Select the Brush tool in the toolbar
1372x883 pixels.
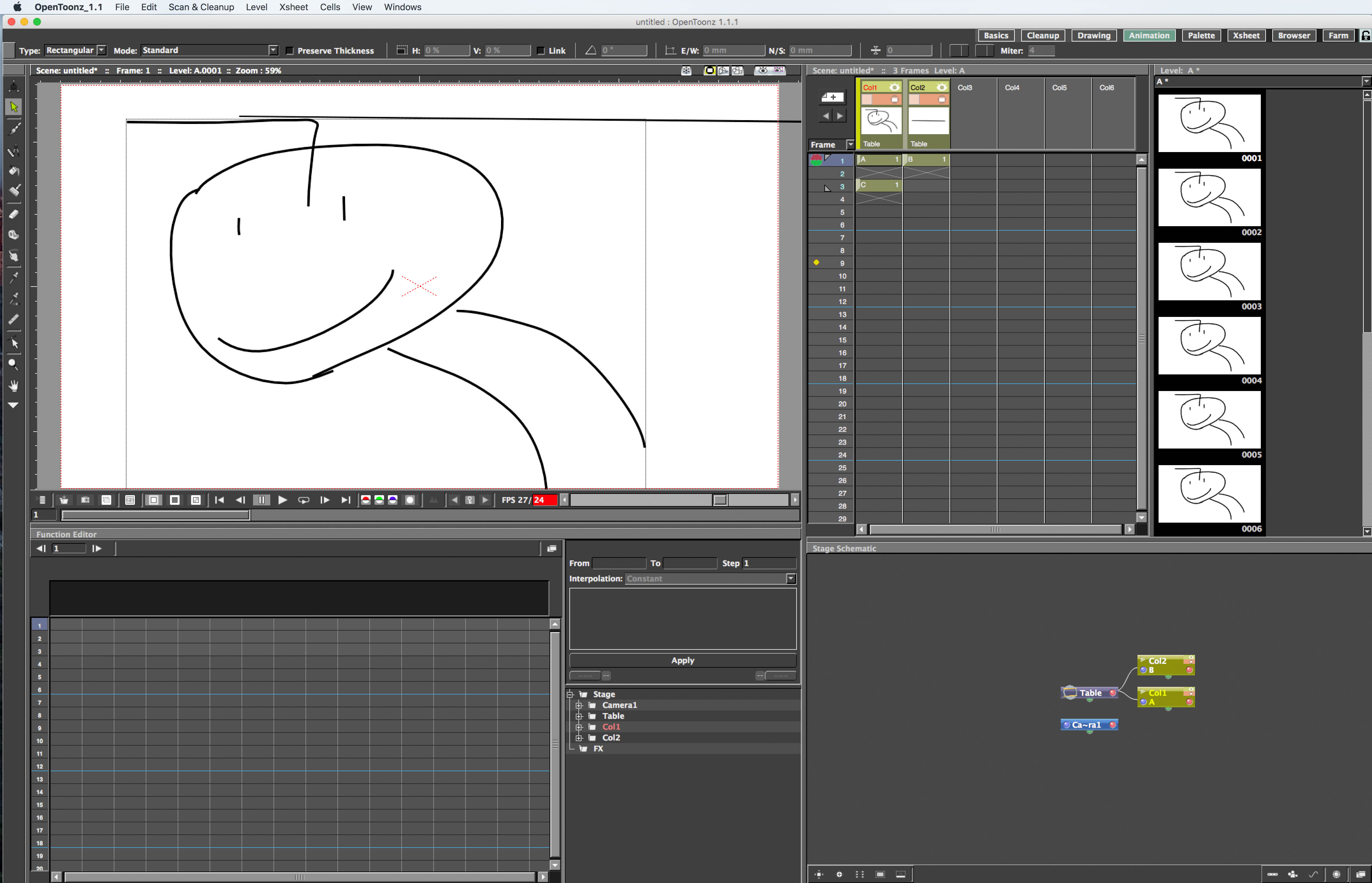14,128
